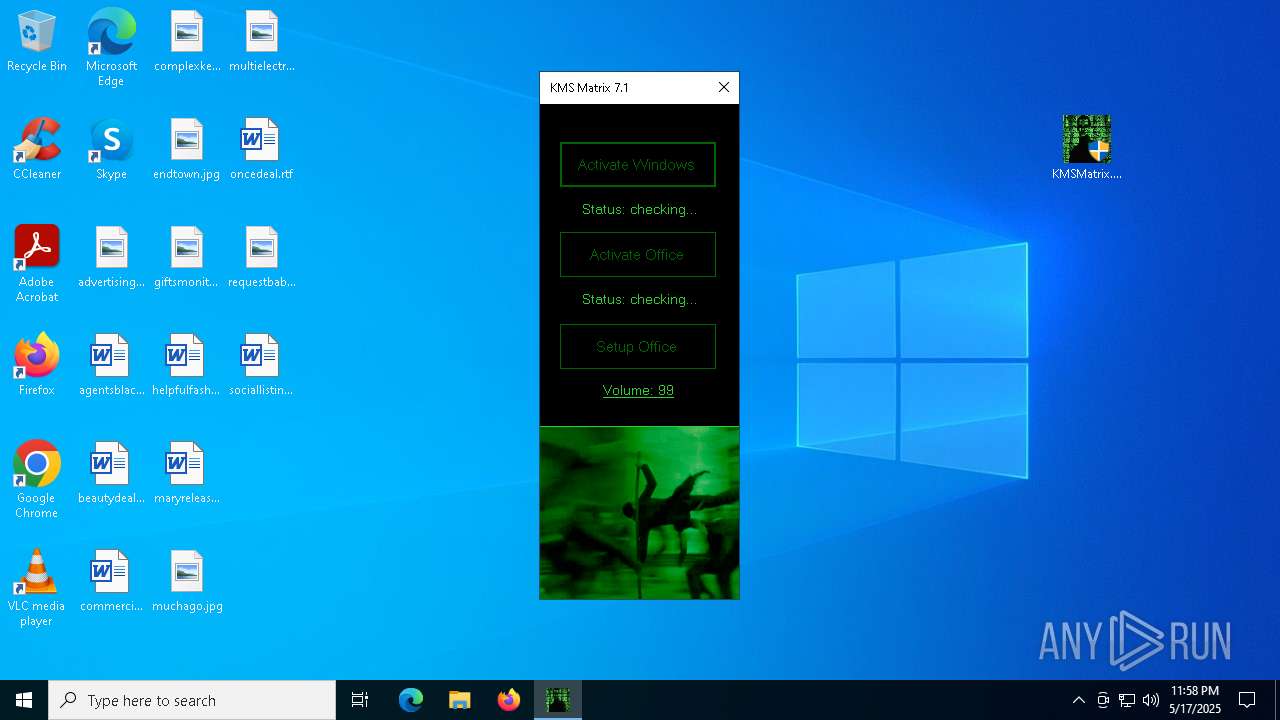This screenshot has width=1280, height=720.
Task: Open Google Chrome desktop shortcut
Action: pyautogui.click(x=37, y=480)
